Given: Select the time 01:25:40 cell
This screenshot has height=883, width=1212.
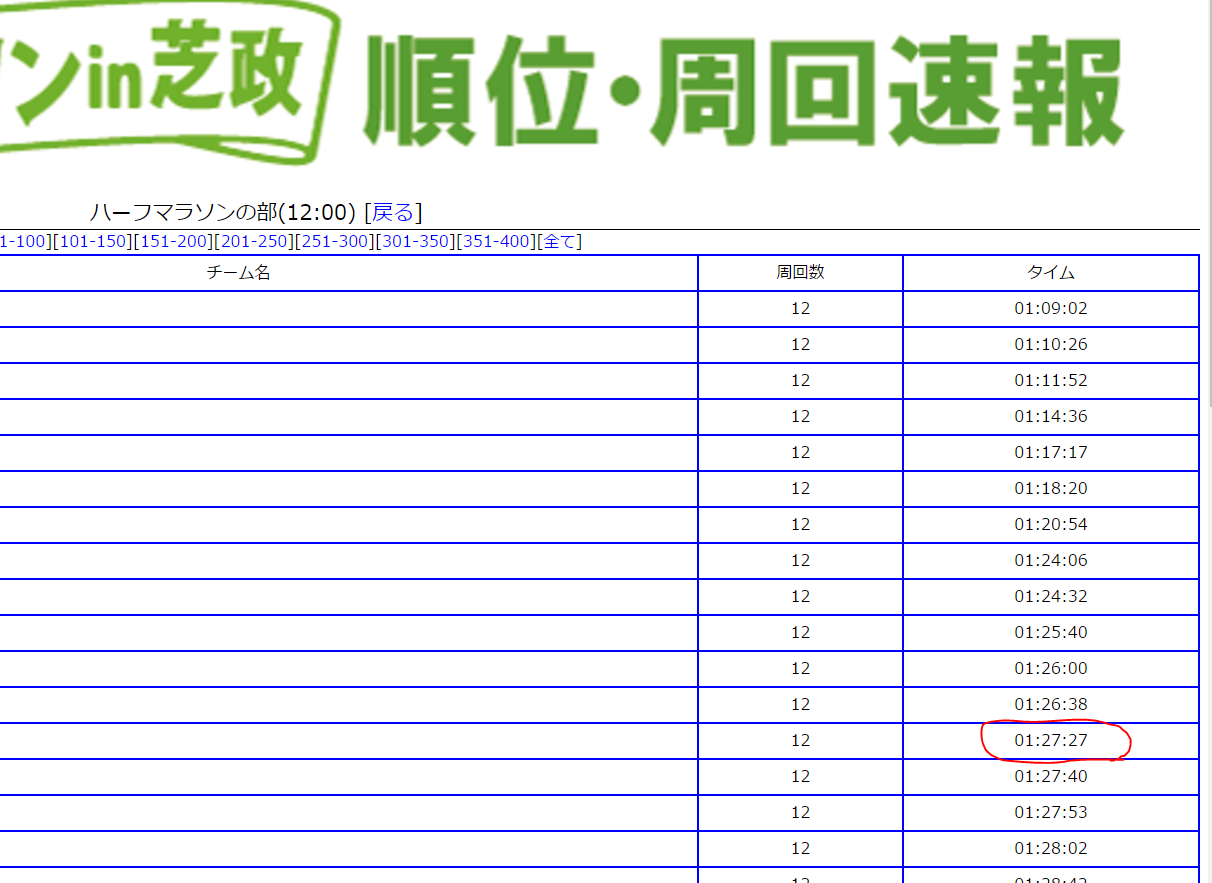Looking at the screenshot, I should [1051, 633].
